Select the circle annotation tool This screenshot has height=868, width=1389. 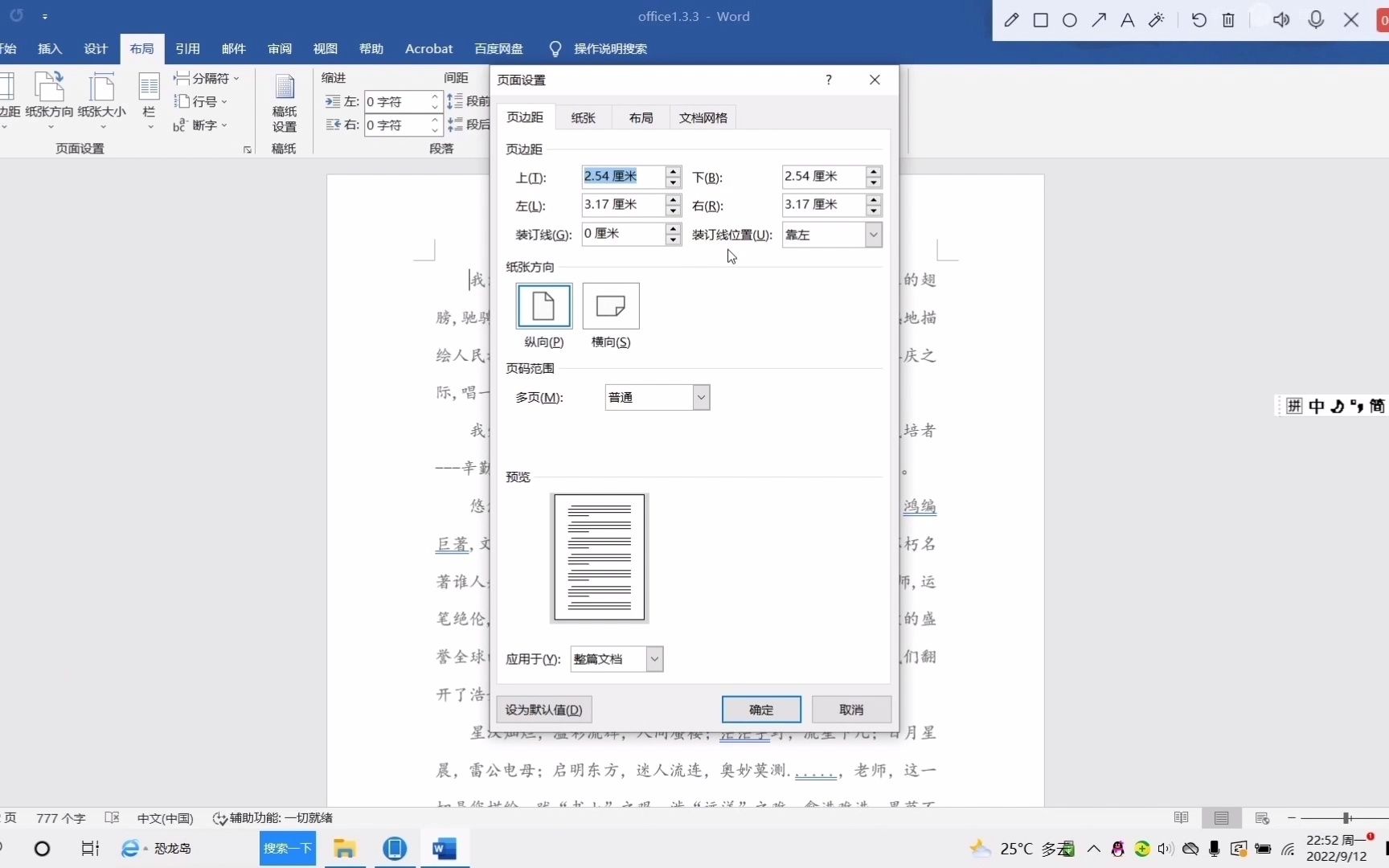click(1069, 20)
